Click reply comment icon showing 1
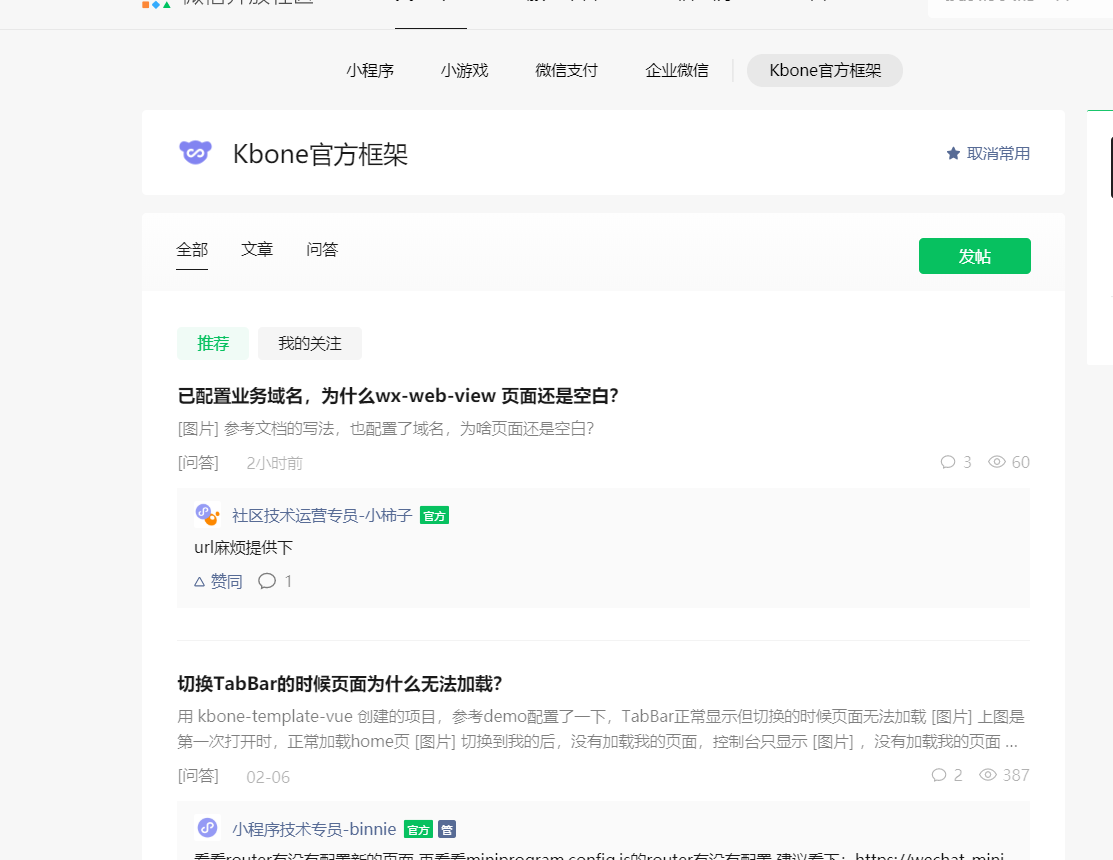 (267, 581)
